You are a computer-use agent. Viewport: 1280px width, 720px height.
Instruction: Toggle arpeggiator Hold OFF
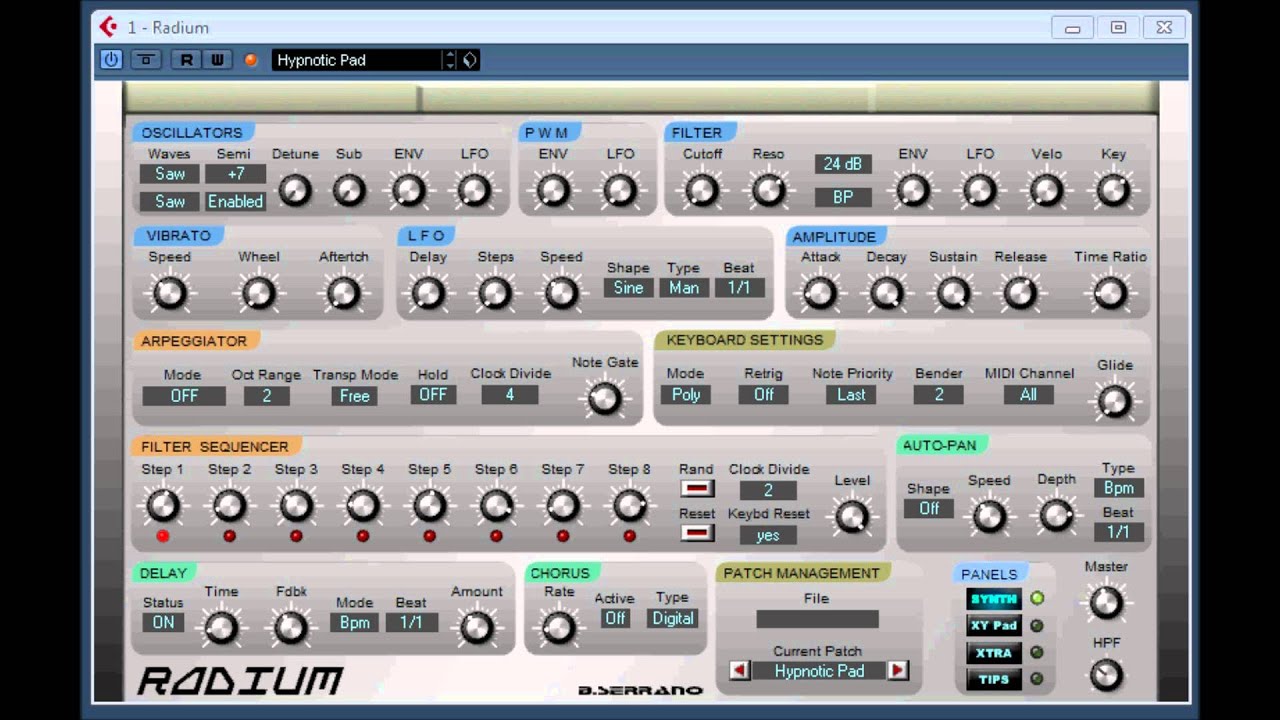point(433,395)
